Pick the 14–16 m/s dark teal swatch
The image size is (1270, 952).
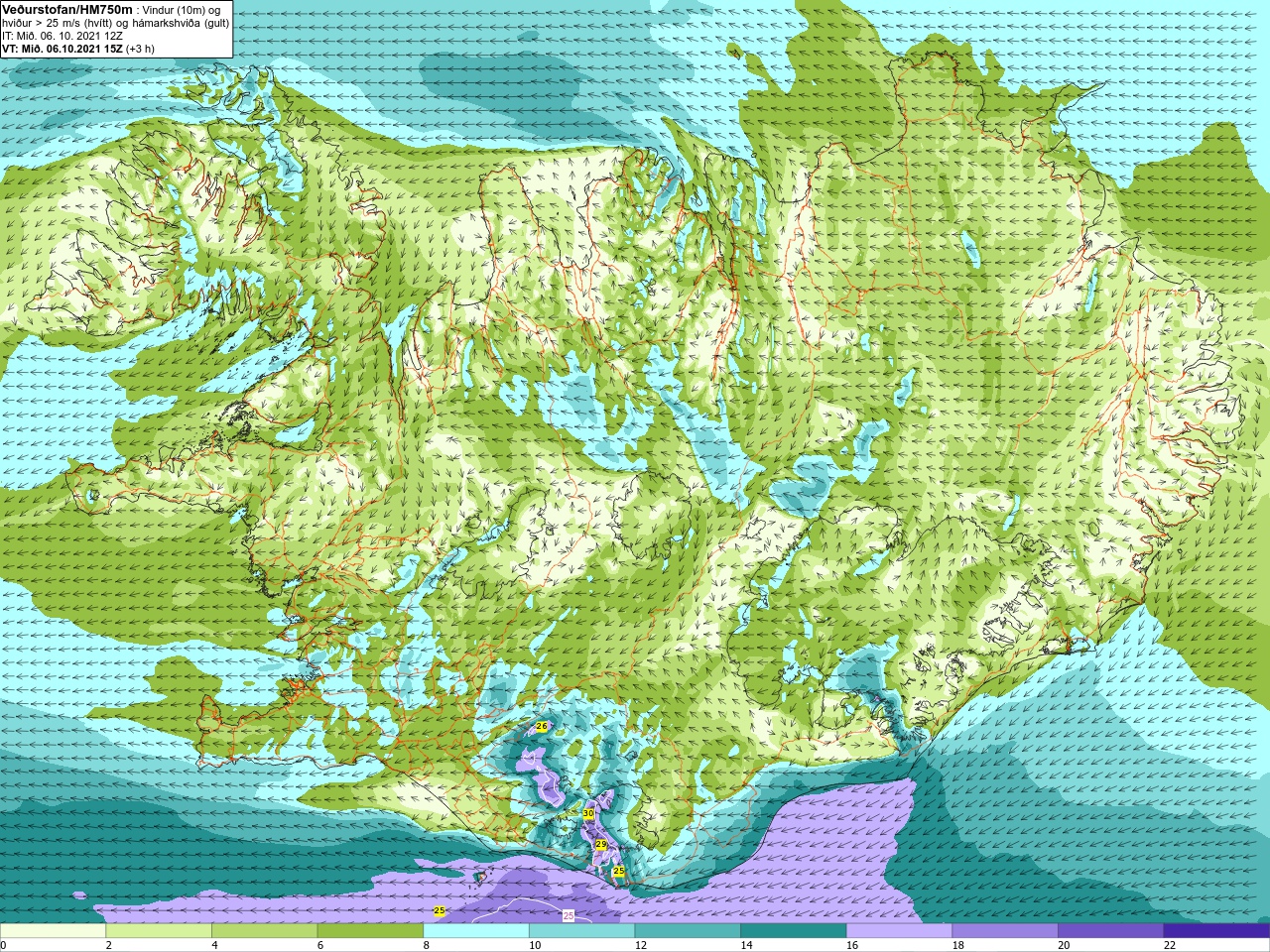pos(794,930)
